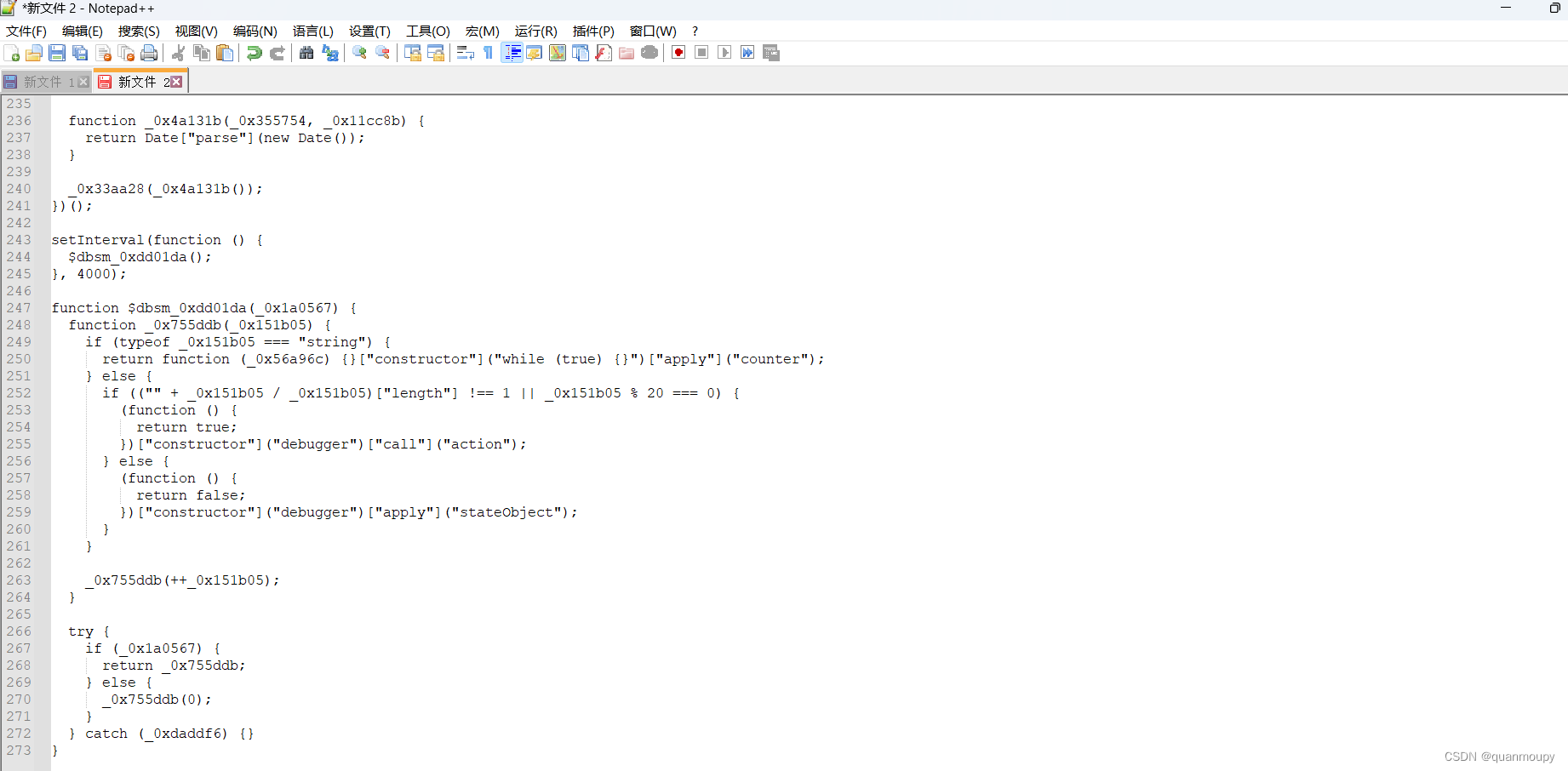Print the document with printer icon
The width and height of the screenshot is (1568, 771).
(149, 53)
